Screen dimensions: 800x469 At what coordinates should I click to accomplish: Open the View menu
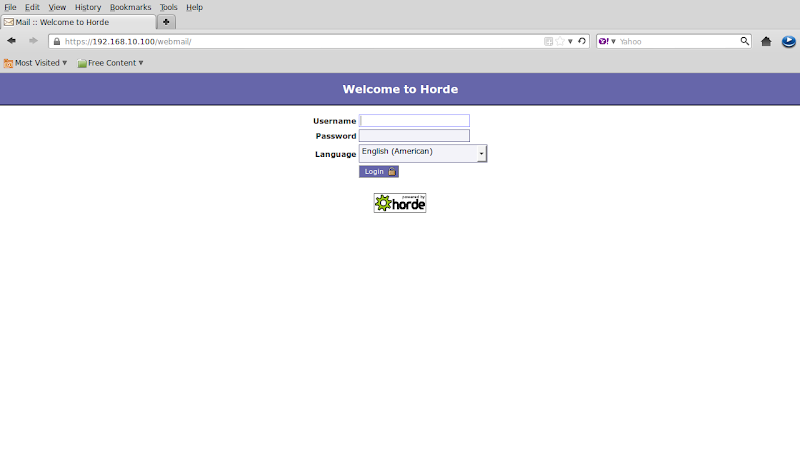pos(57,7)
